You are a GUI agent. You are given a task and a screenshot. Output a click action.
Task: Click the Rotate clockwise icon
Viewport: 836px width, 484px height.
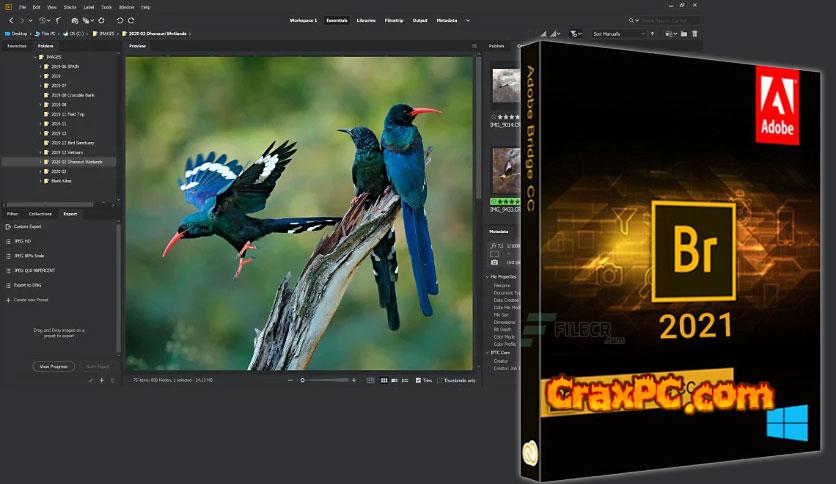click(x=132, y=20)
